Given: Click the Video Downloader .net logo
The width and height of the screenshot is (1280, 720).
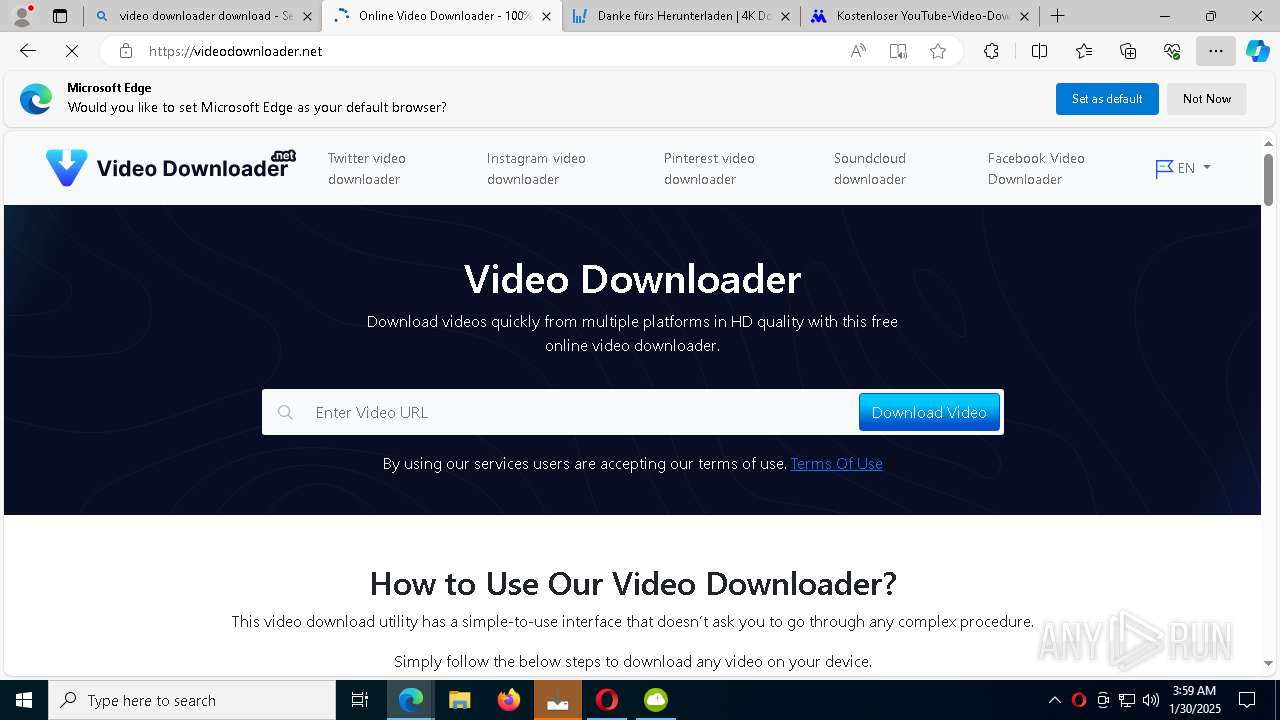Looking at the screenshot, I should 171,167.
